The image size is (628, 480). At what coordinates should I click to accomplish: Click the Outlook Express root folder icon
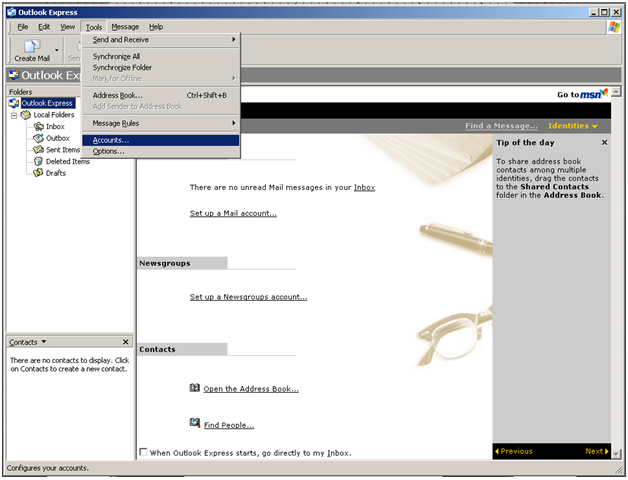14,103
